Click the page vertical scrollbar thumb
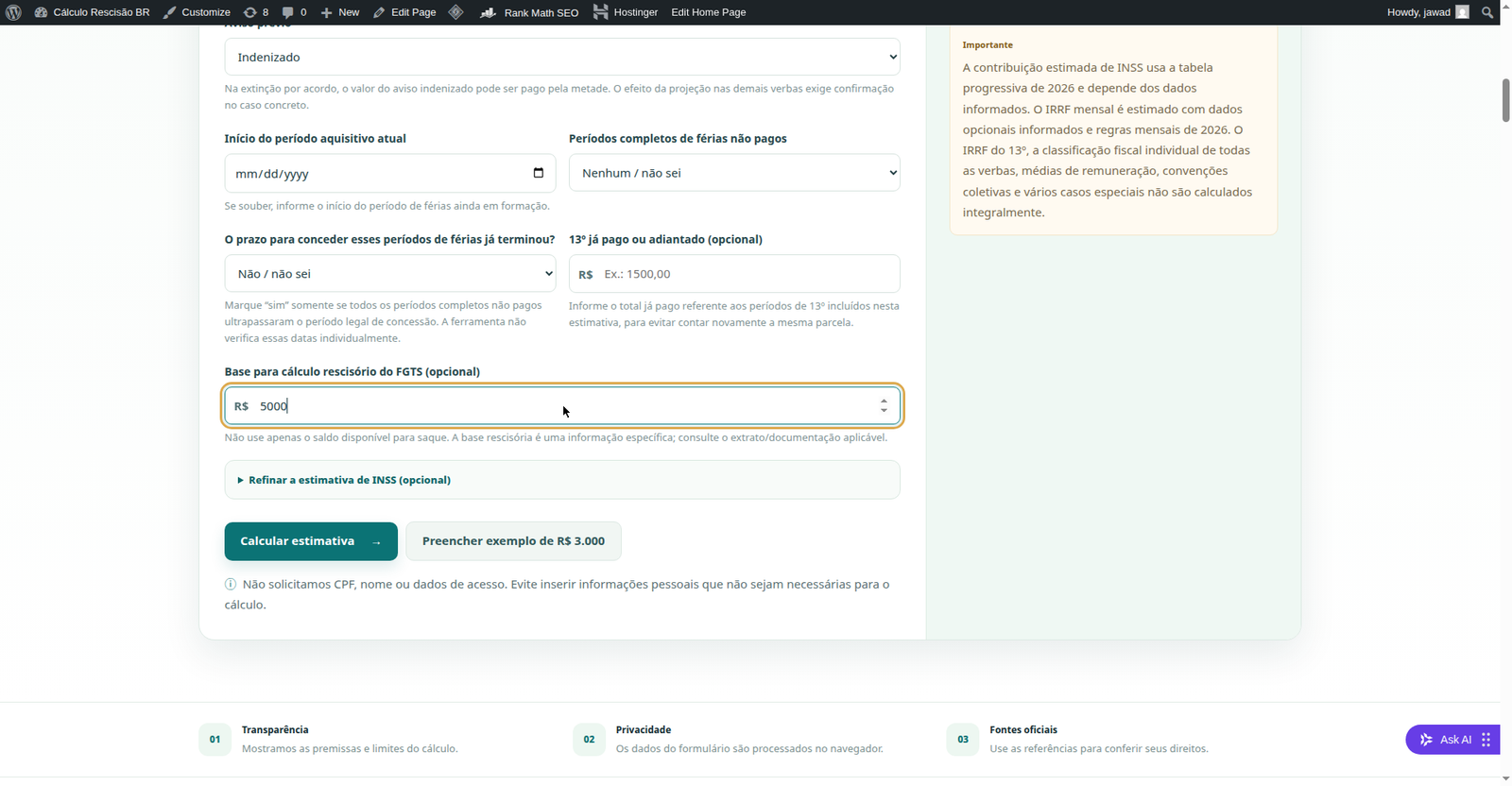The height and width of the screenshot is (786, 1512). 1505,101
